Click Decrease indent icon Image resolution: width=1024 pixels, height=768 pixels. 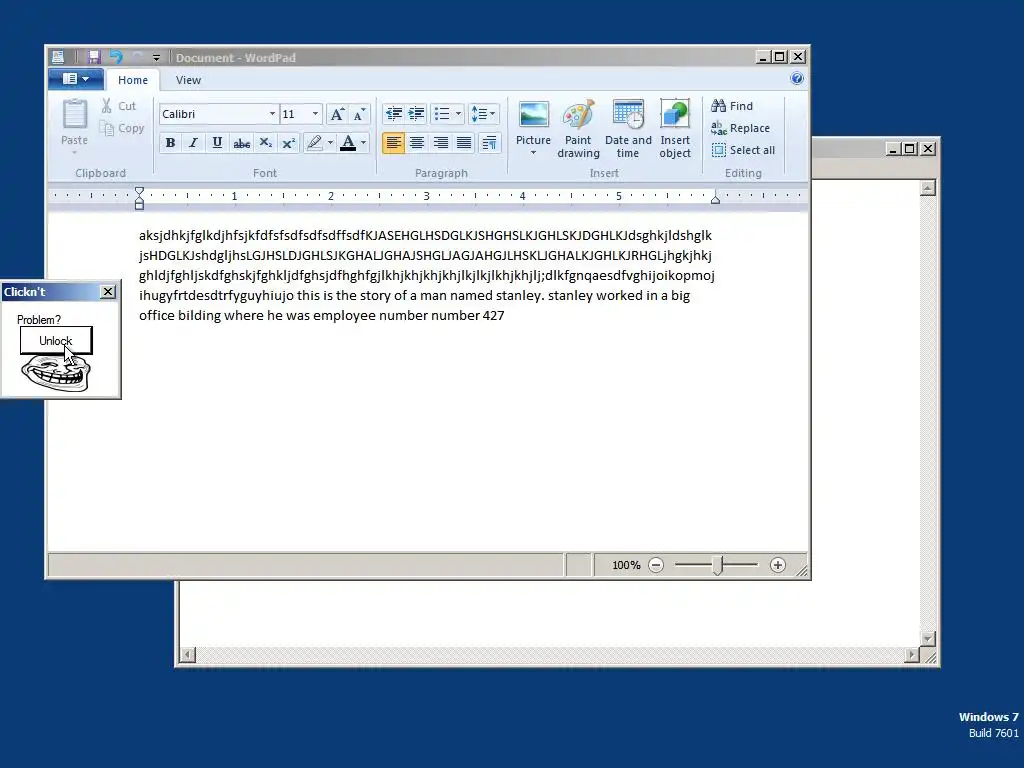coord(393,114)
